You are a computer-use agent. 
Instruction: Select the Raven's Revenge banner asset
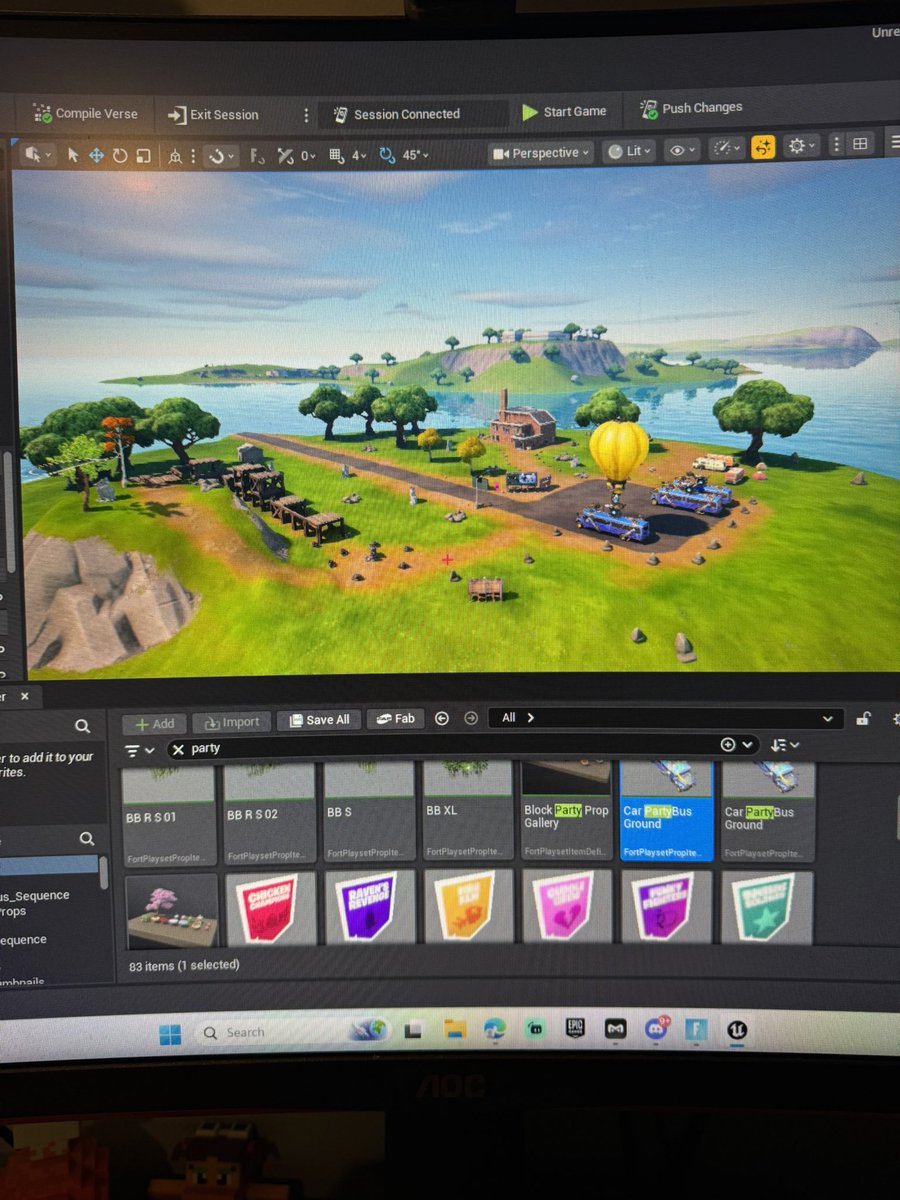[x=368, y=908]
